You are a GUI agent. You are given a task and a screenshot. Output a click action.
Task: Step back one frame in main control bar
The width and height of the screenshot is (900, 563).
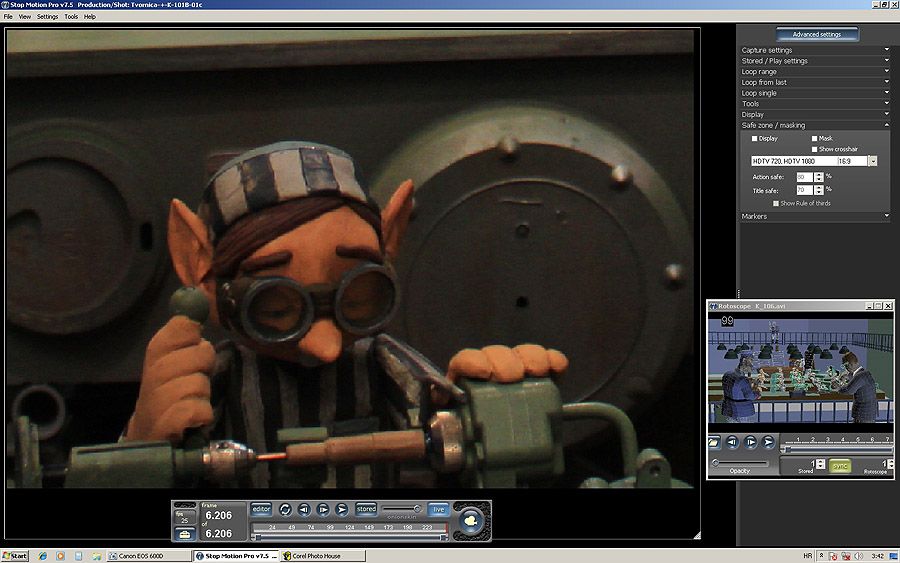coord(304,510)
